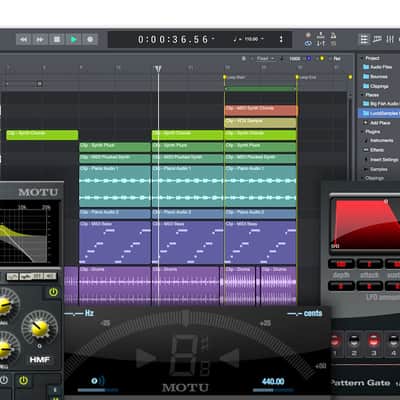Toggle Pattern Gate step 2 button

click(354, 341)
